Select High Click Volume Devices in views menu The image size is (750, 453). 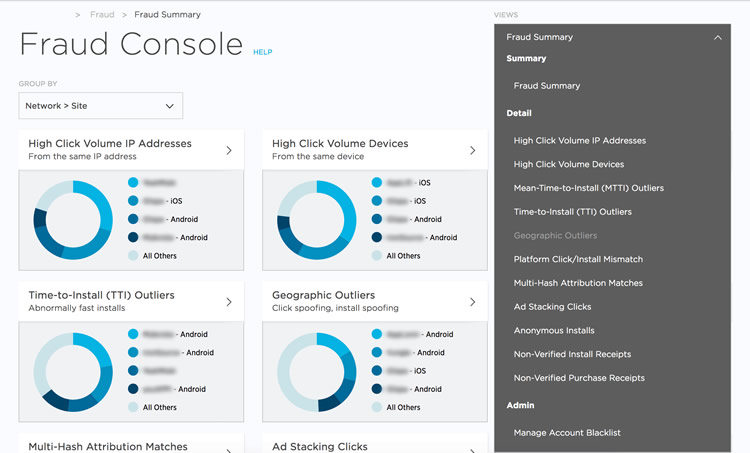pyautogui.click(x=568, y=164)
